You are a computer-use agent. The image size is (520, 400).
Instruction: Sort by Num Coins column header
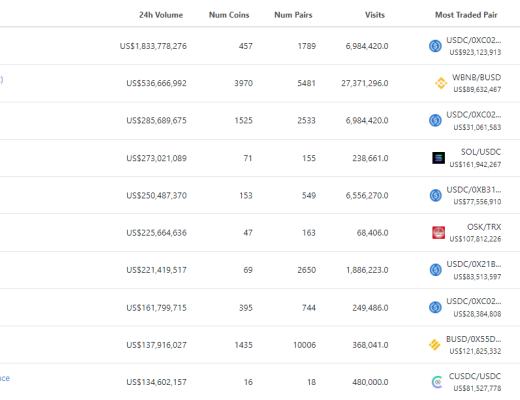[x=229, y=15]
